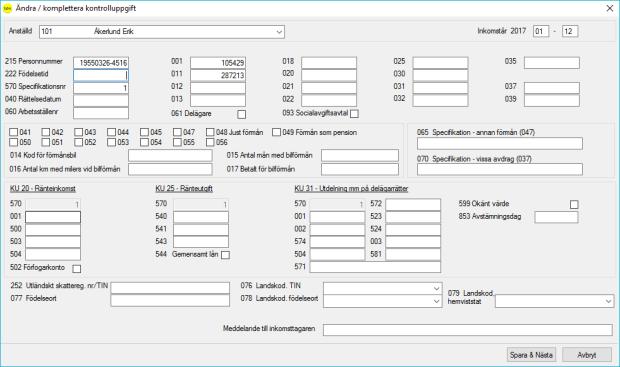Viewport: 620px width, 367px height.
Task: Enable checkbox 044
Action: (x=112, y=132)
